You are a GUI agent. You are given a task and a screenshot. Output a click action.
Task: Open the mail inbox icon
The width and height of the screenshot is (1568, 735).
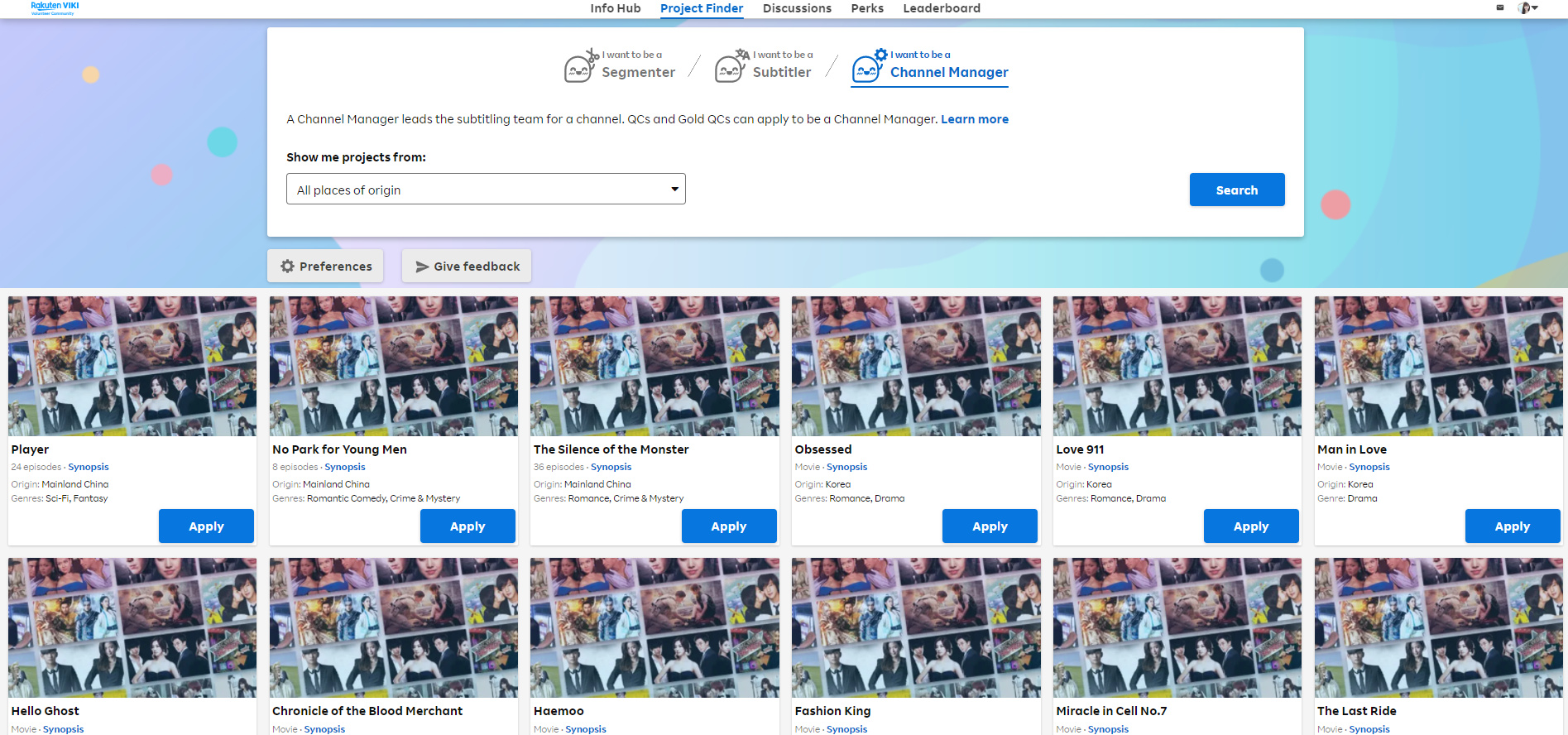pyautogui.click(x=1500, y=7)
